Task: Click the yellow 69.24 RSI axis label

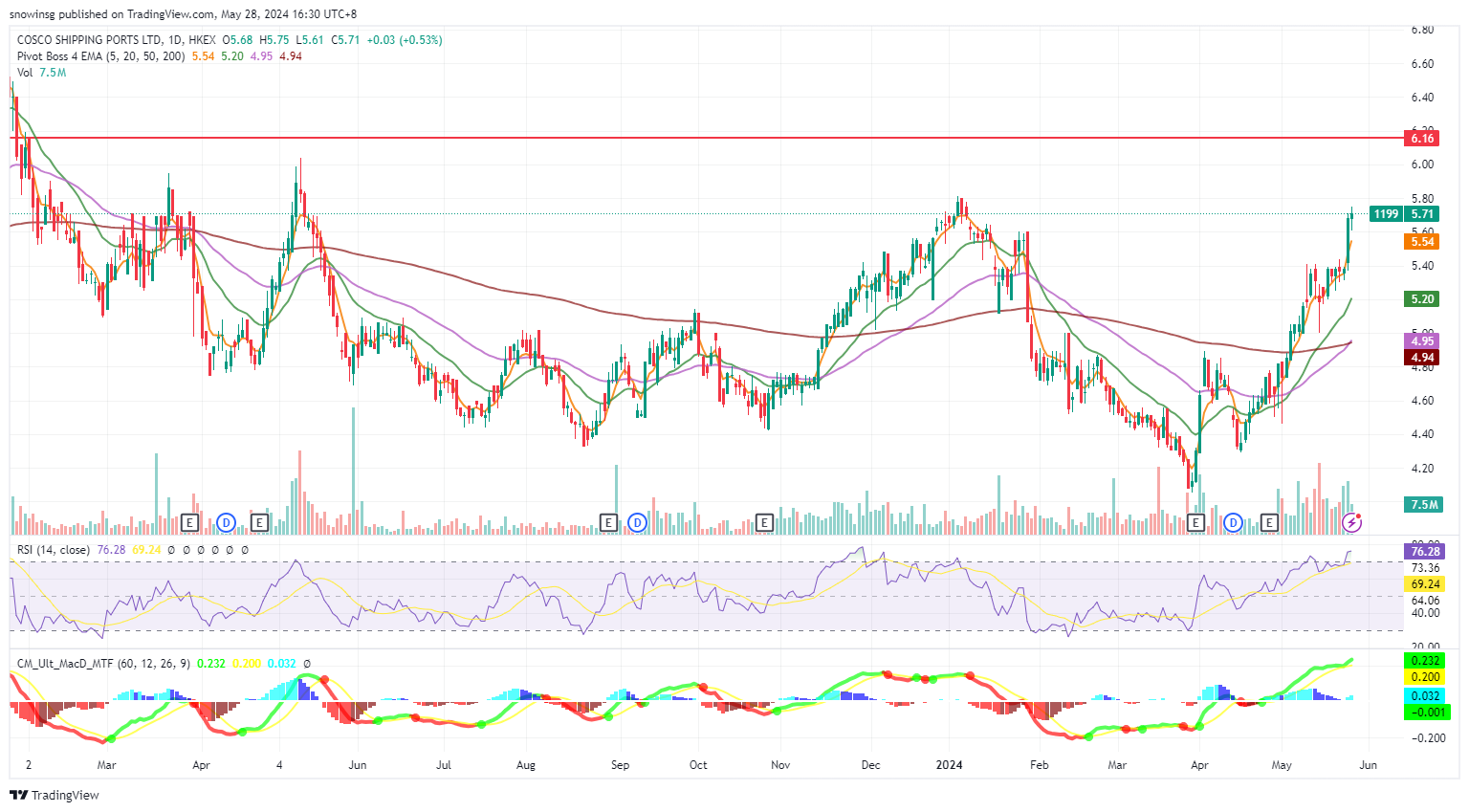Action: pyautogui.click(x=1424, y=584)
